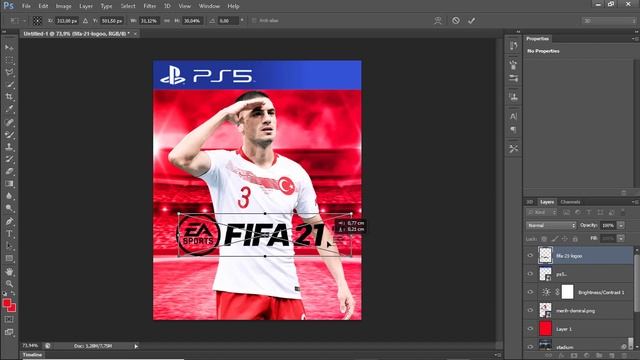The height and width of the screenshot is (360, 640).
Task: Select the Horizontal Type tool
Action: pyautogui.click(x=9, y=234)
